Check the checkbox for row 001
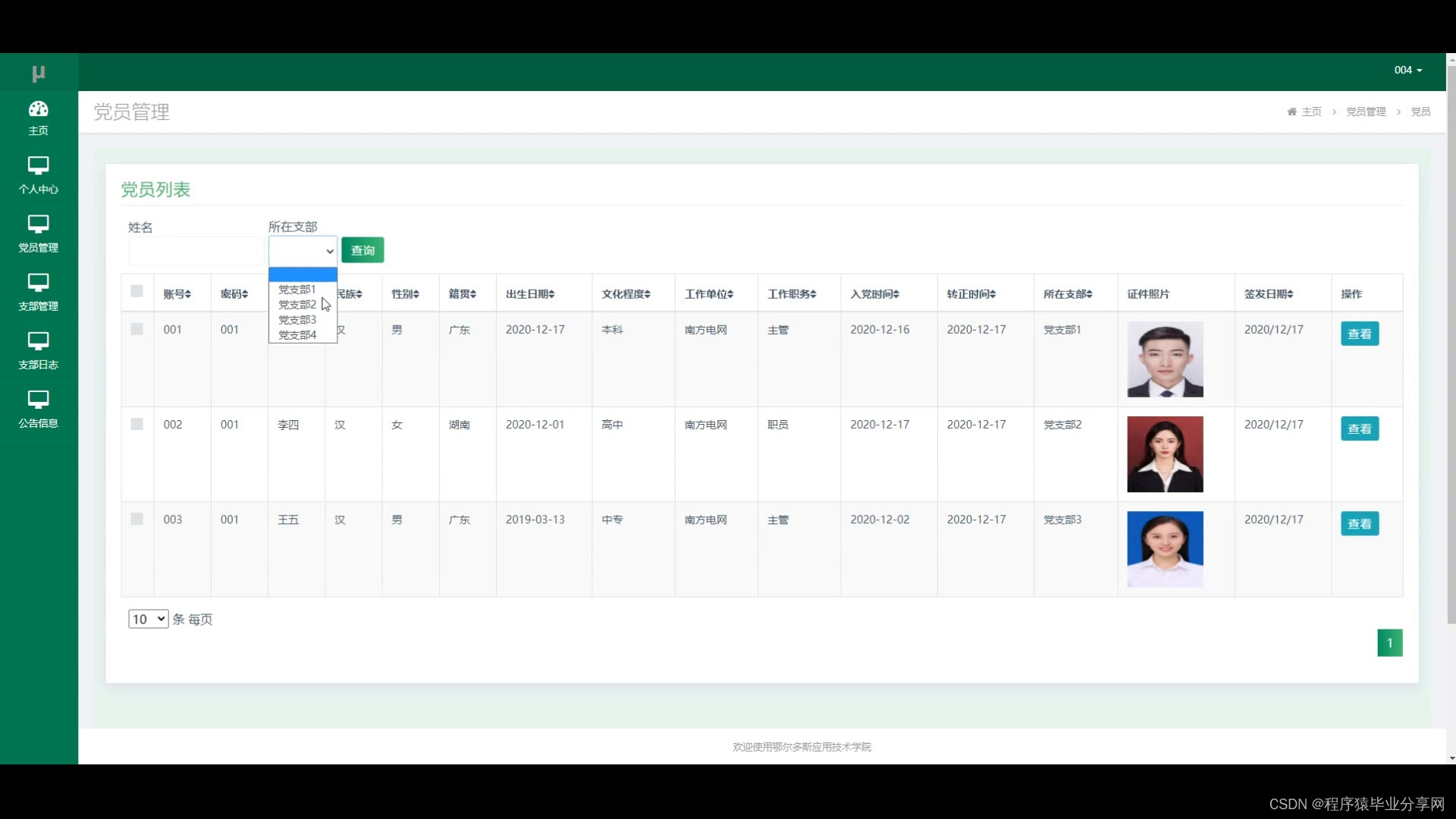The height and width of the screenshot is (819, 1456). click(x=137, y=329)
